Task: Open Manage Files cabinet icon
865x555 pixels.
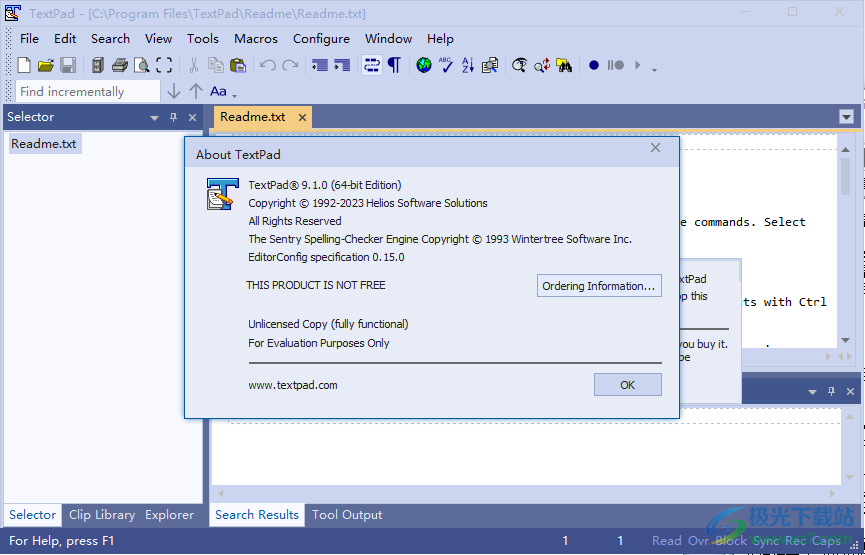Action: (98, 65)
